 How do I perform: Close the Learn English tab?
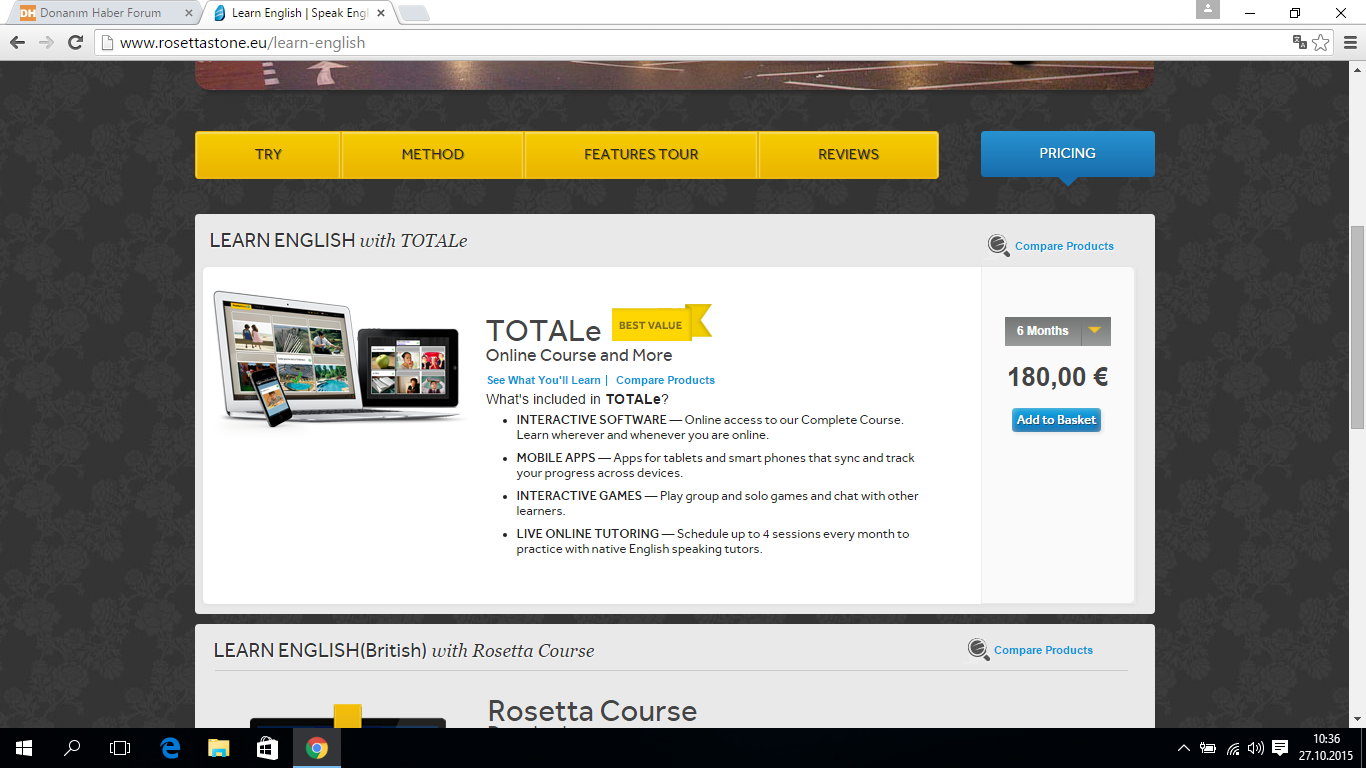(380, 13)
